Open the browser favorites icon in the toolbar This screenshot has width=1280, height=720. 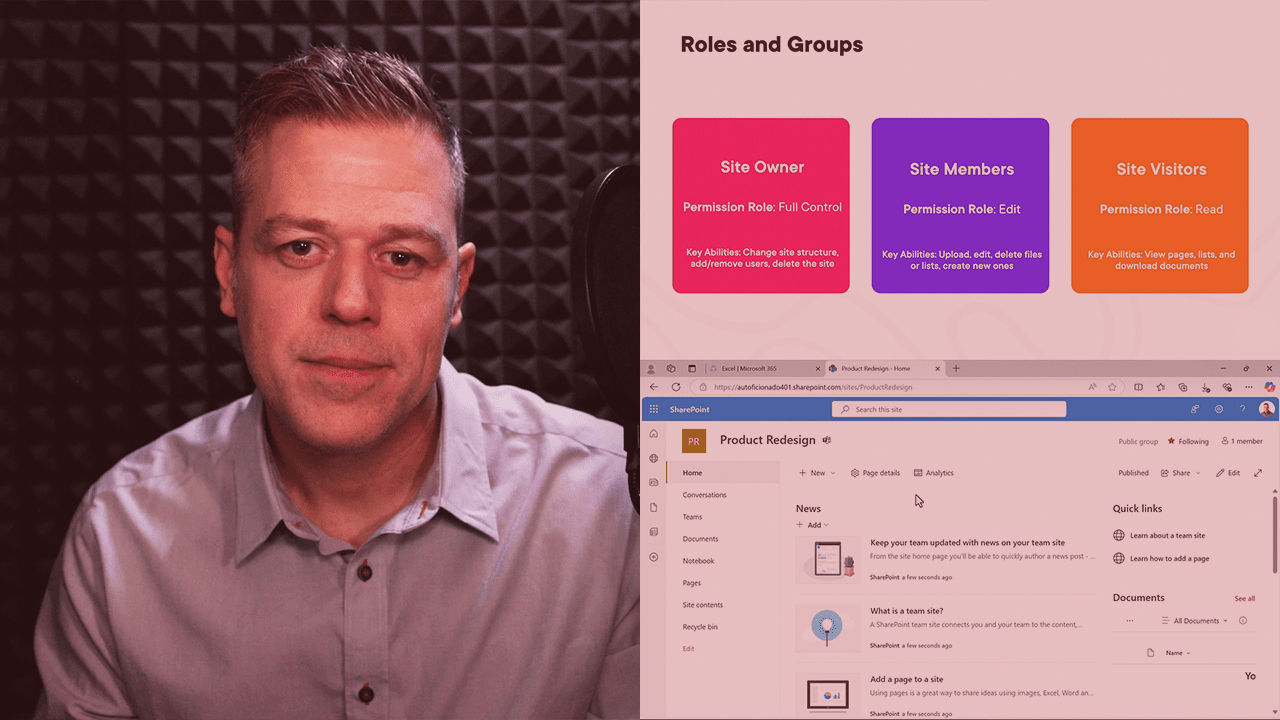coord(1159,387)
